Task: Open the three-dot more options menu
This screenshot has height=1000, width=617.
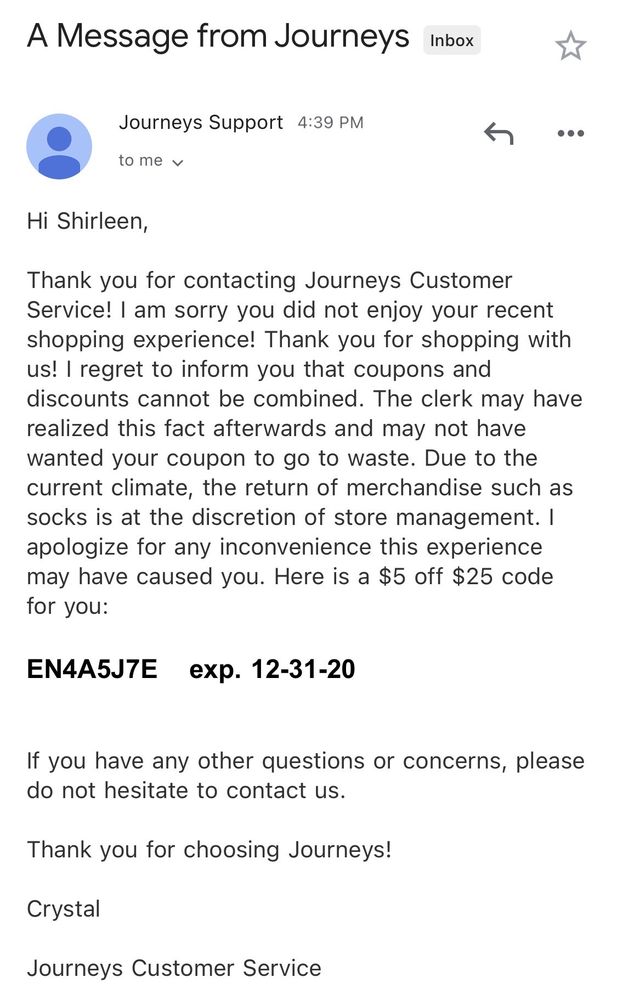Action: 570,133
